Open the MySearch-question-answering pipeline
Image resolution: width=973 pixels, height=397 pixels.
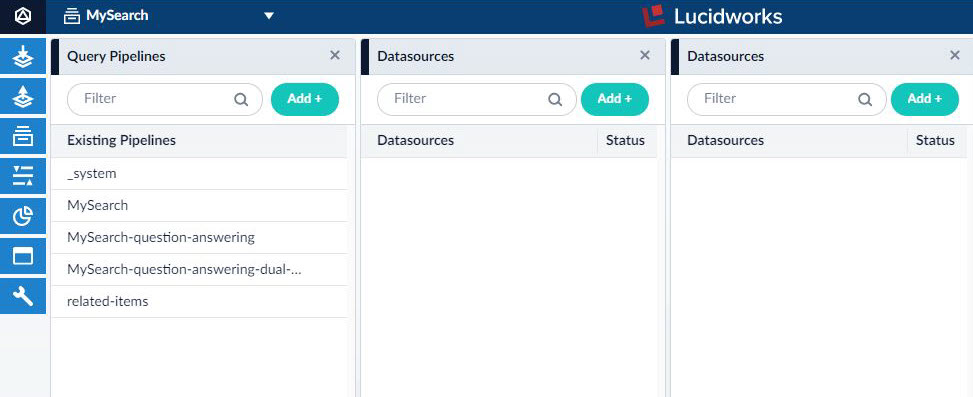pyautogui.click(x=199, y=238)
